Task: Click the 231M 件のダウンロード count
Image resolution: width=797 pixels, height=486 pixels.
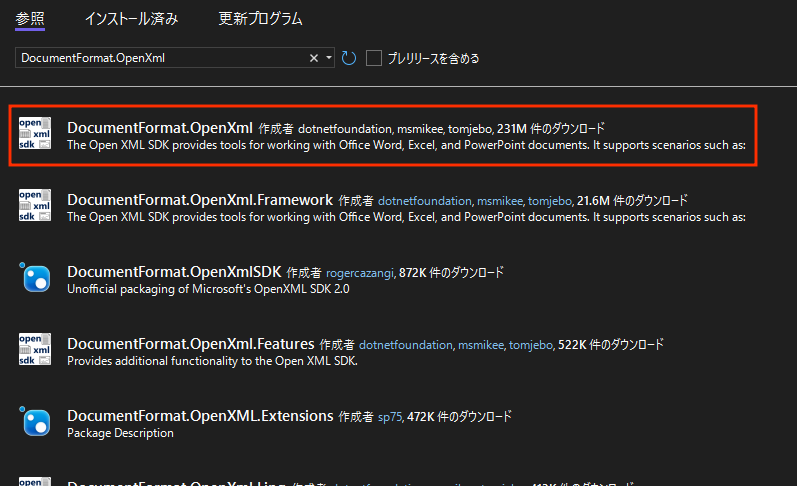Action: tap(550, 129)
